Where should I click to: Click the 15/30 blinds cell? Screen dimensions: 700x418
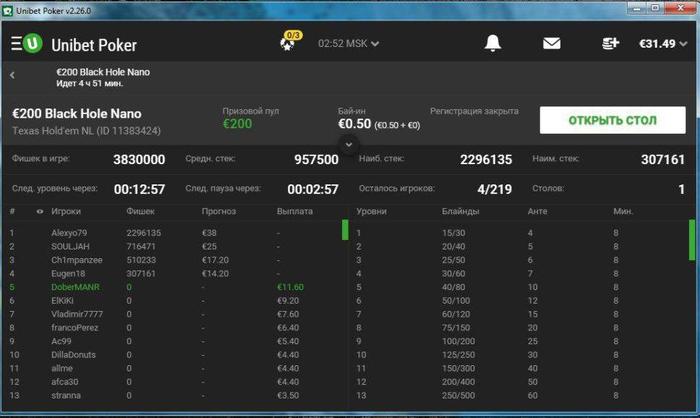point(454,233)
